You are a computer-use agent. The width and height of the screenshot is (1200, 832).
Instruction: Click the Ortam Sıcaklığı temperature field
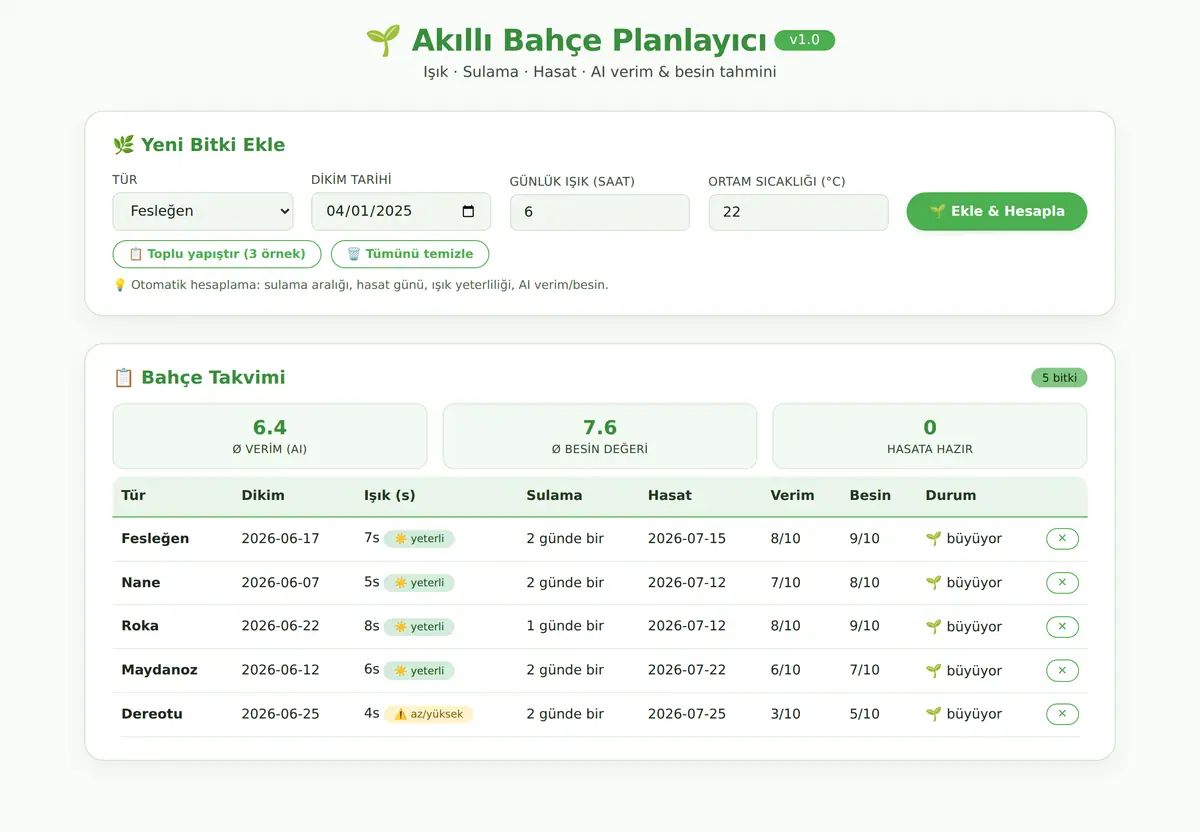[x=798, y=212]
